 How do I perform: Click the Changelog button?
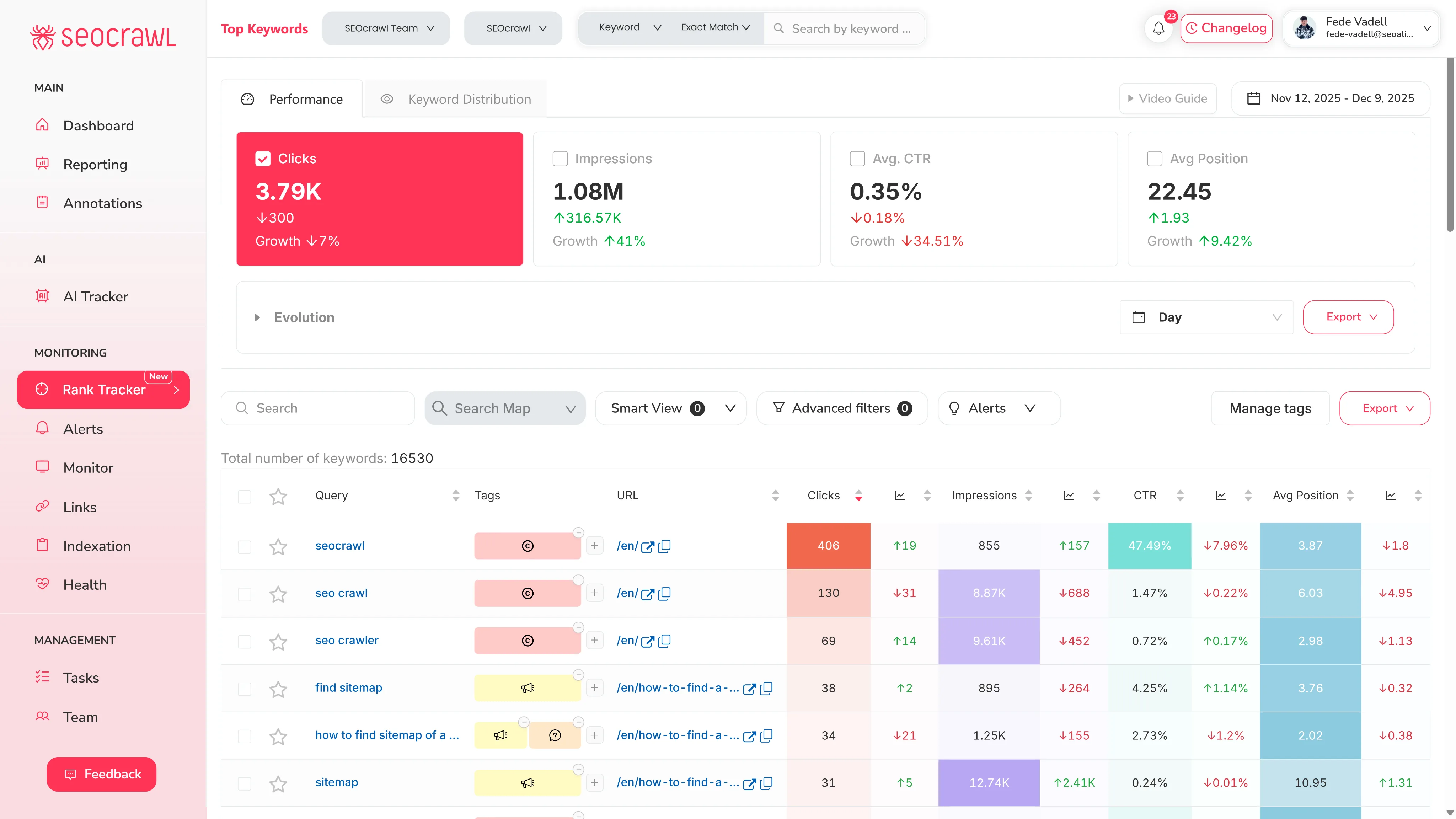click(1226, 28)
